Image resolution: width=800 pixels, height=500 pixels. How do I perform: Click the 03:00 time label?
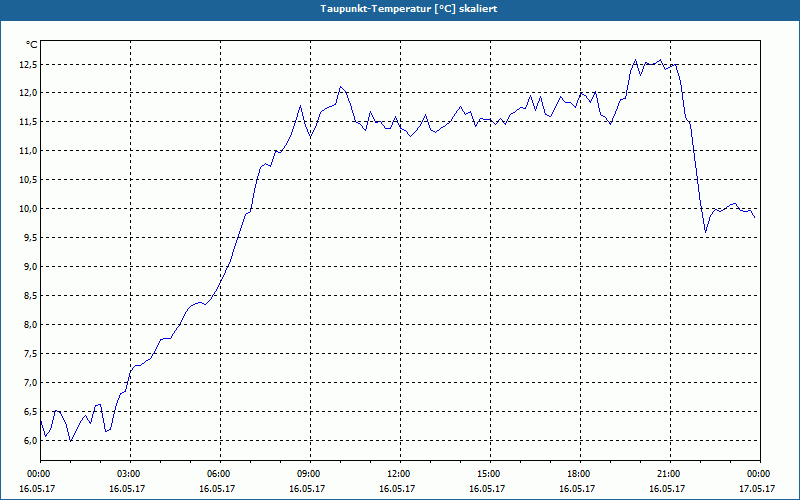130,474
